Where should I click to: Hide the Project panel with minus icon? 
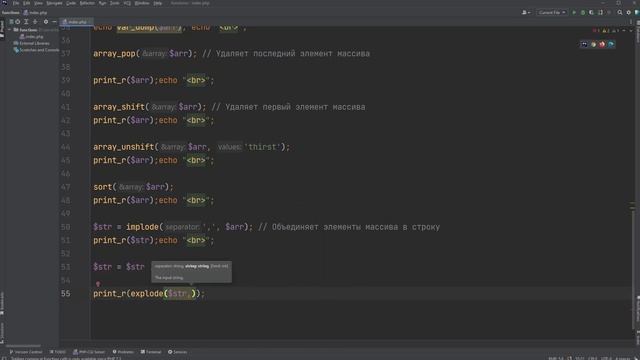54,22
